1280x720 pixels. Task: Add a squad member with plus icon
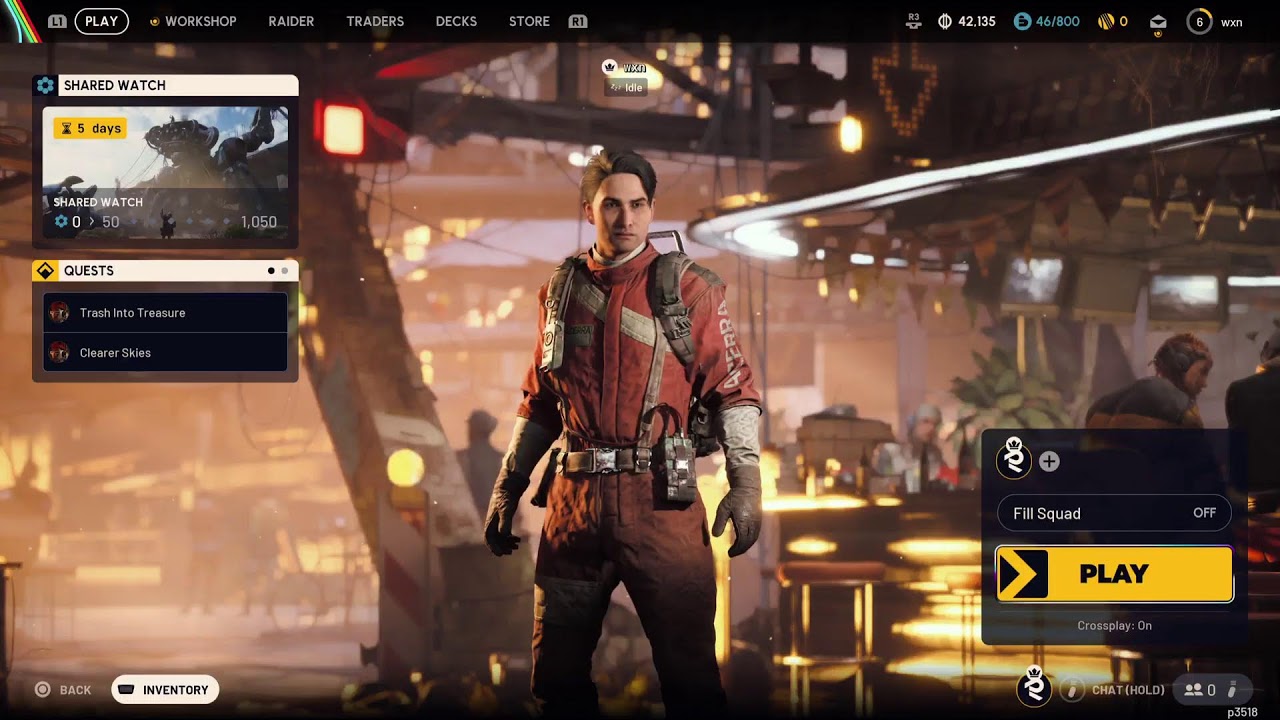point(1049,461)
